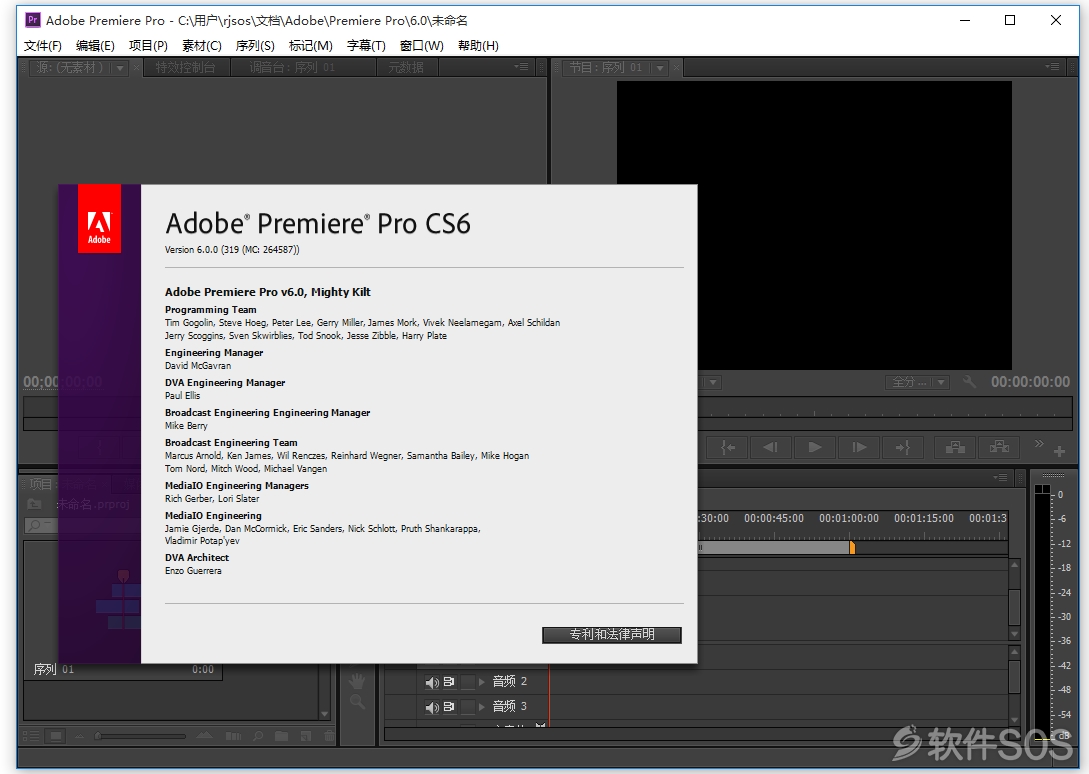1089x774 pixels.
Task: Click the Go to In Point button
Action: pyautogui.click(x=726, y=447)
